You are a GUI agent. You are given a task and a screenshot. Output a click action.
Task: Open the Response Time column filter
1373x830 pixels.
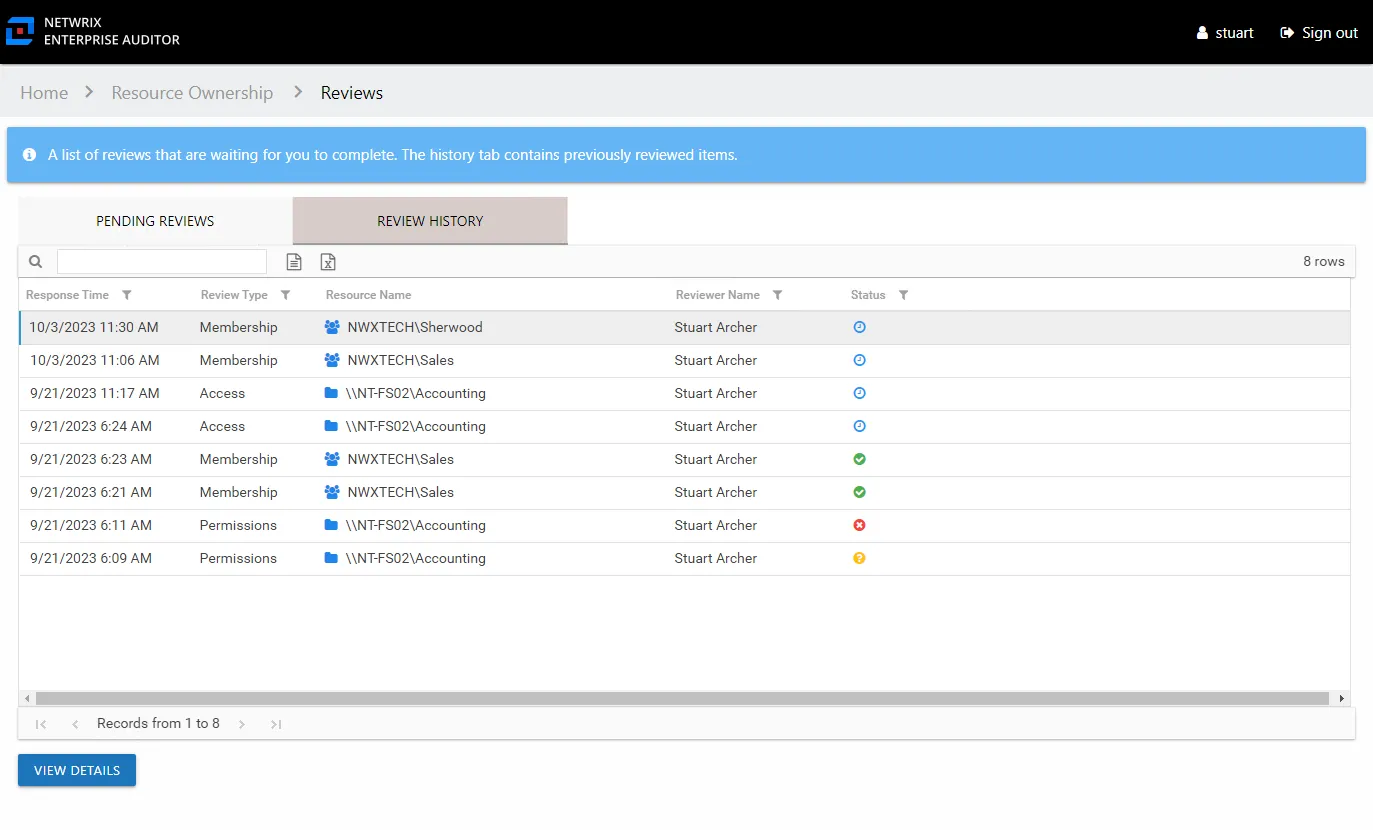(x=127, y=295)
